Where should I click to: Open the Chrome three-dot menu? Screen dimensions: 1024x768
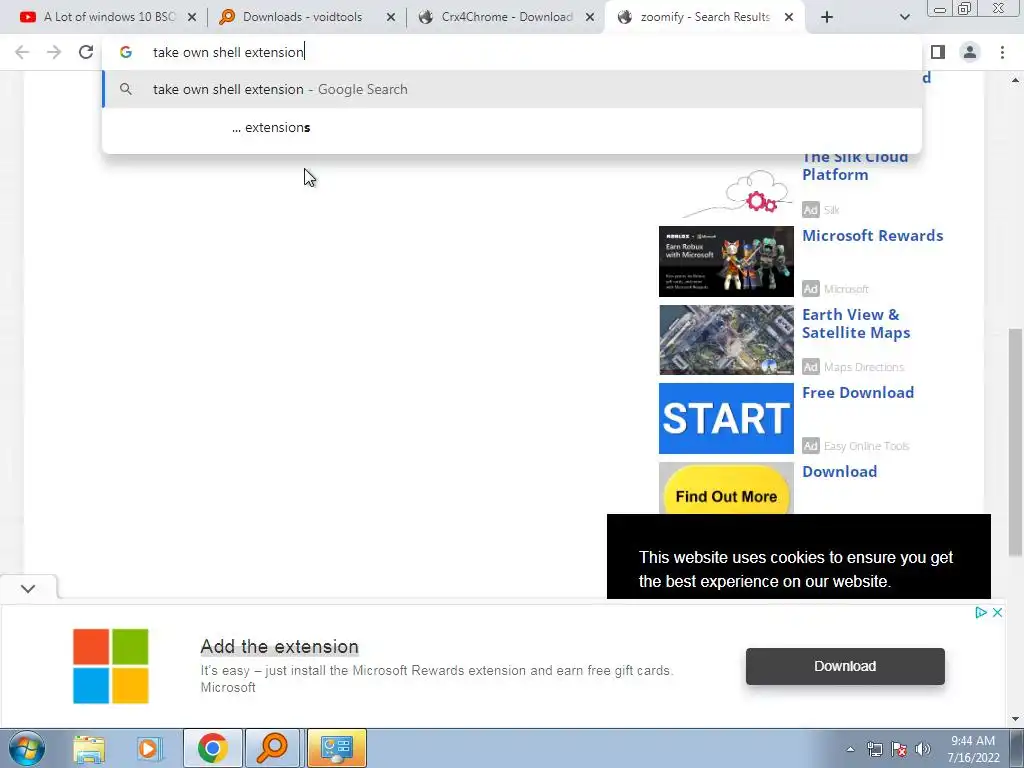(1002, 52)
